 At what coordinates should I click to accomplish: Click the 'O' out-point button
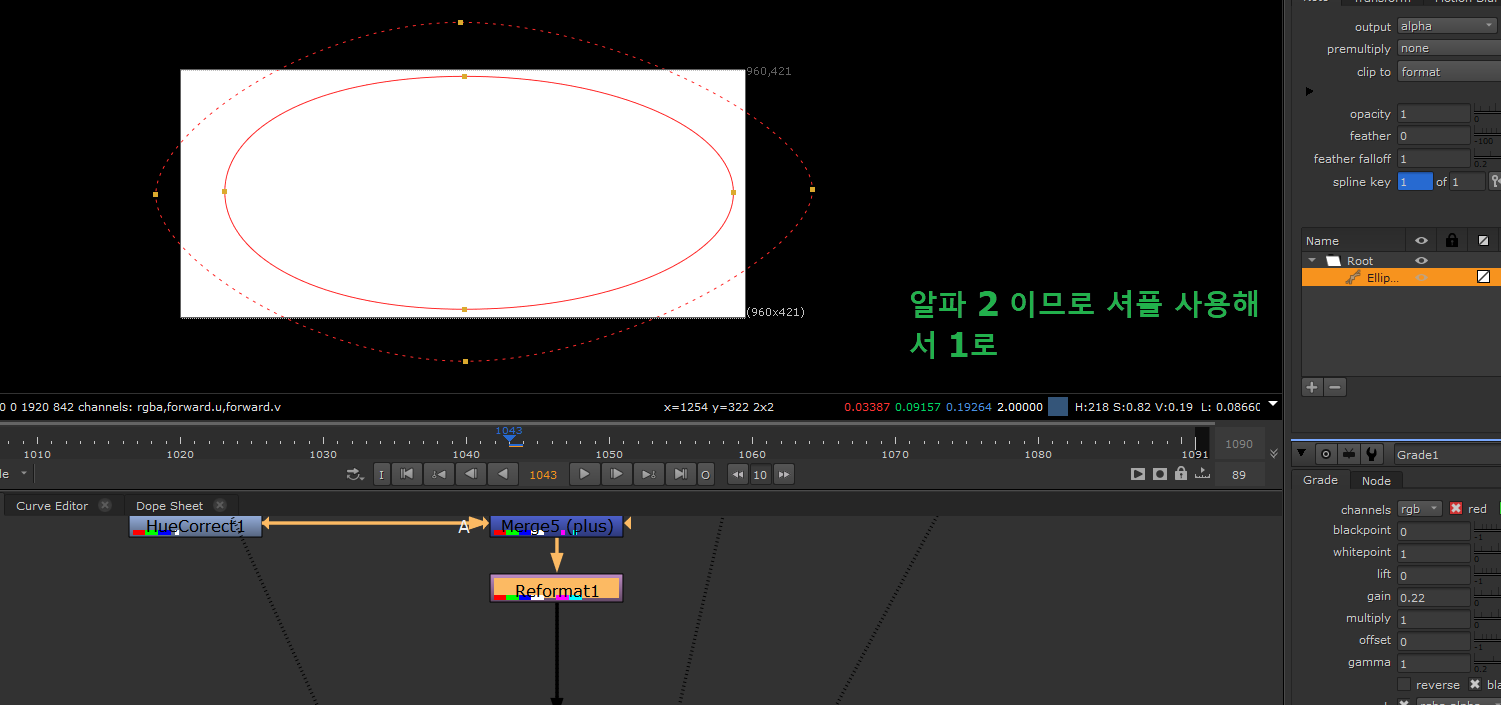pyautogui.click(x=705, y=474)
